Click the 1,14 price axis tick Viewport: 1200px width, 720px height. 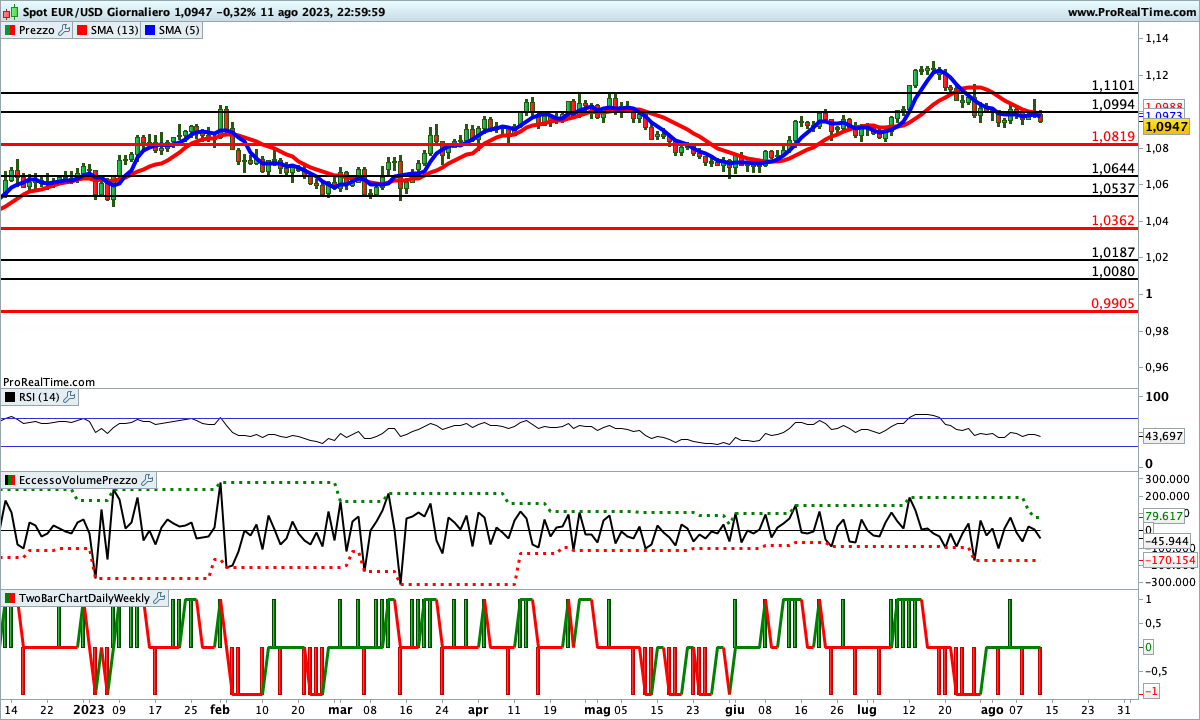click(x=1157, y=38)
